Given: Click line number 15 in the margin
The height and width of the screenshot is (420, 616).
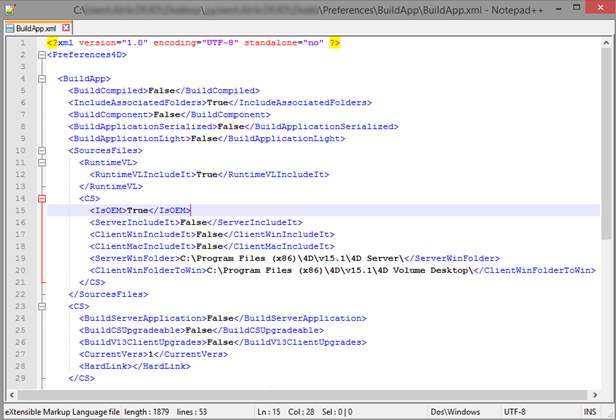Looking at the screenshot, I should 20,210.
